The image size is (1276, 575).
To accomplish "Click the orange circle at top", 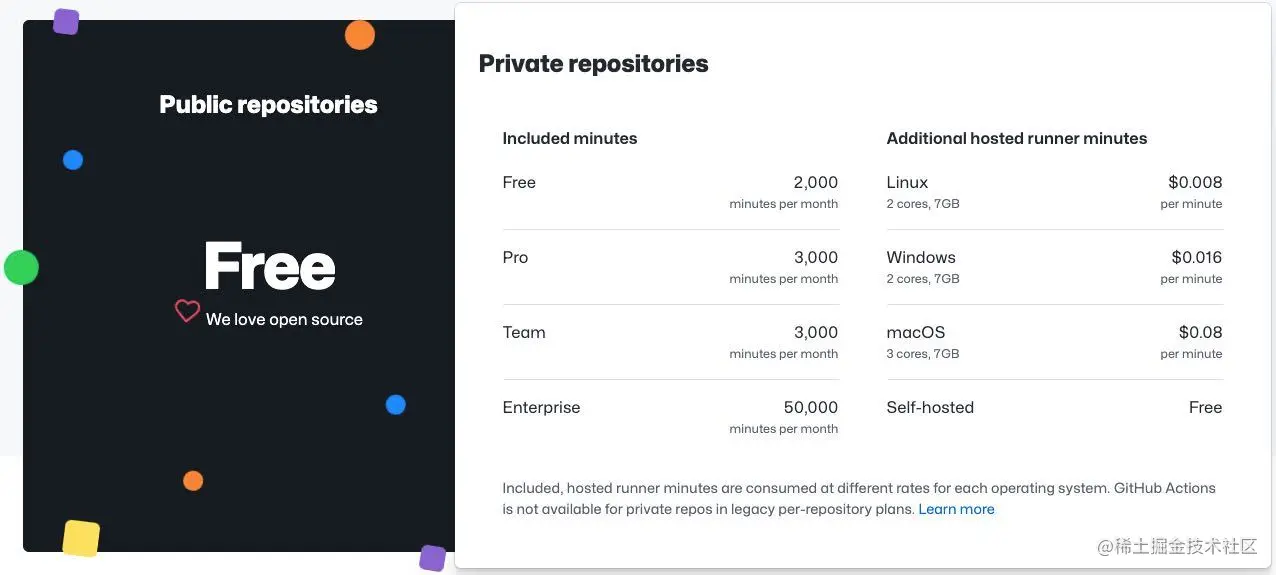I will [360, 35].
